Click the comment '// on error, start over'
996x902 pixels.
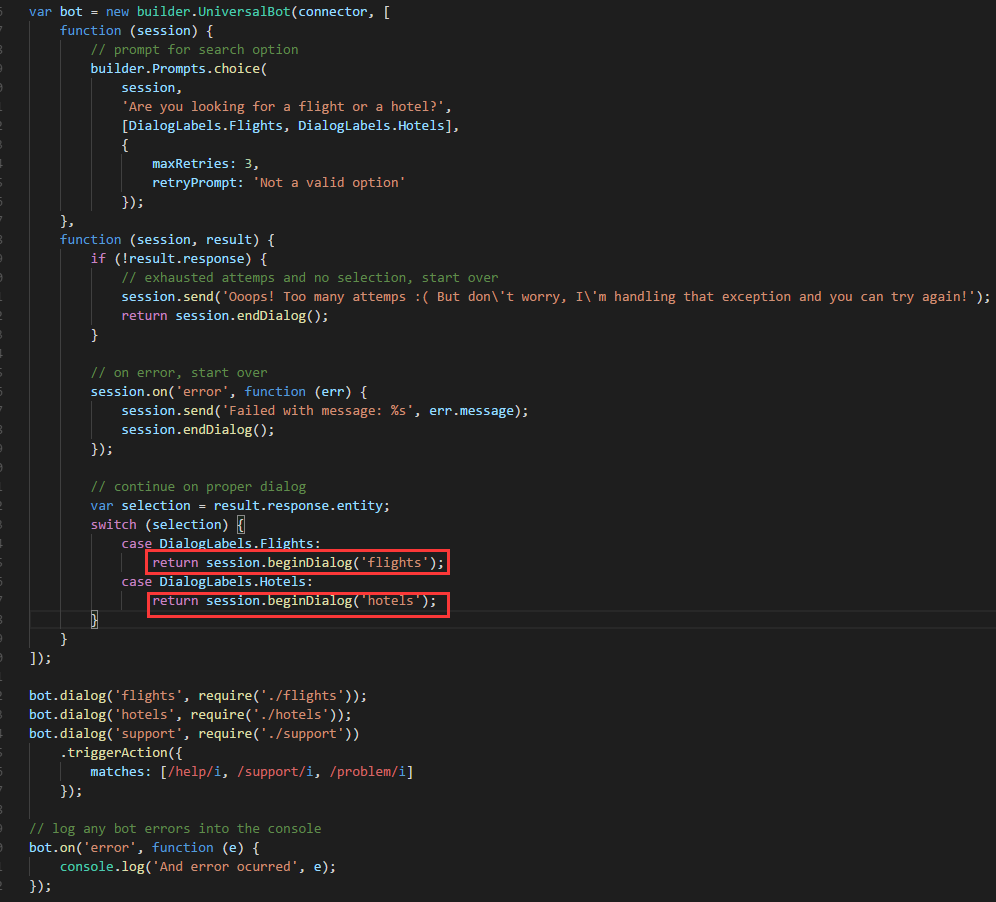pyautogui.click(x=179, y=373)
